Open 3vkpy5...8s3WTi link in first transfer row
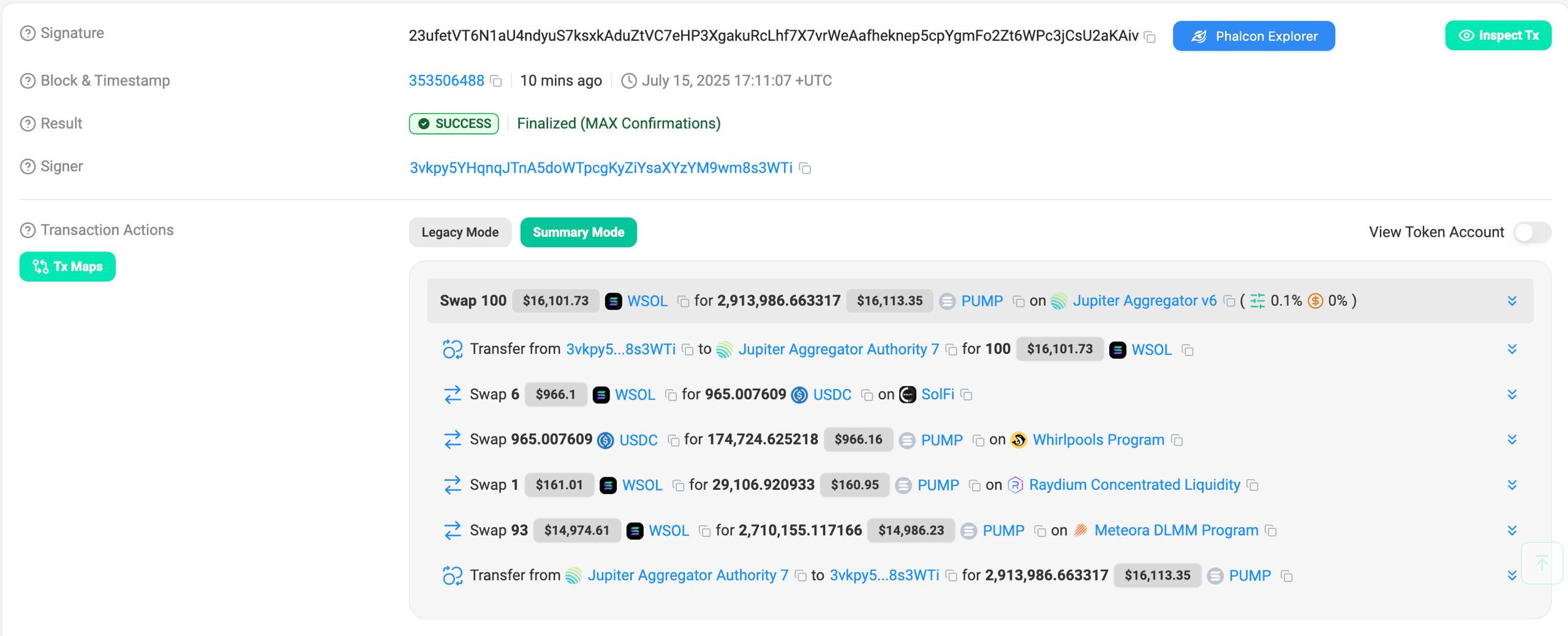This screenshot has width=1568, height=636. coord(620,349)
